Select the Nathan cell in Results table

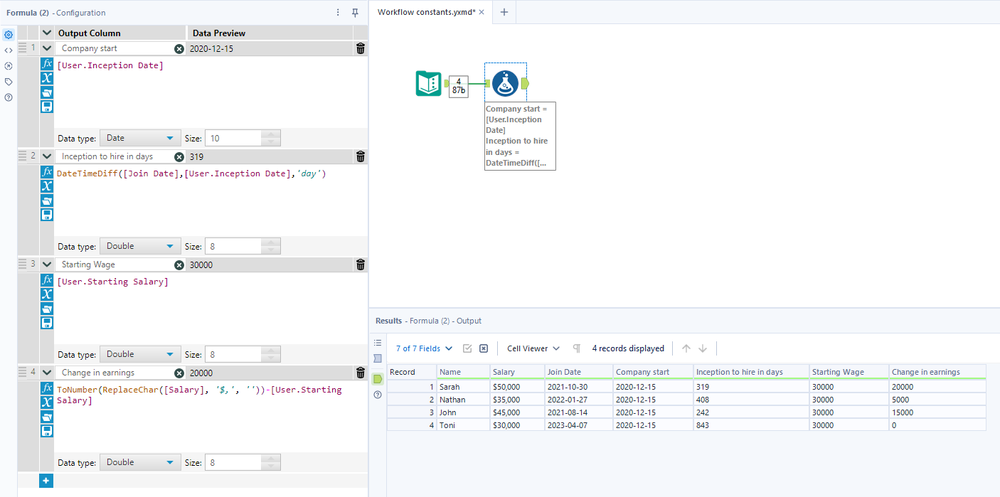click(463, 399)
